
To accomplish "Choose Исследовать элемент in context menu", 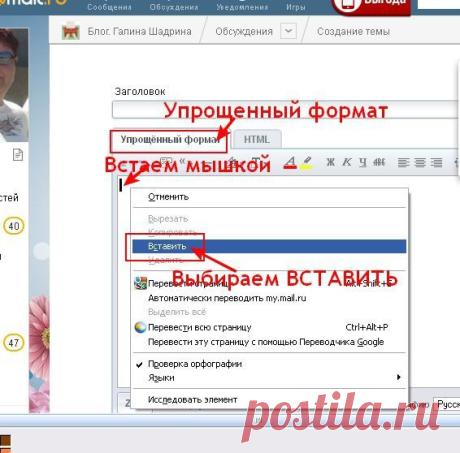I will pyautogui.click(x=269, y=399).
